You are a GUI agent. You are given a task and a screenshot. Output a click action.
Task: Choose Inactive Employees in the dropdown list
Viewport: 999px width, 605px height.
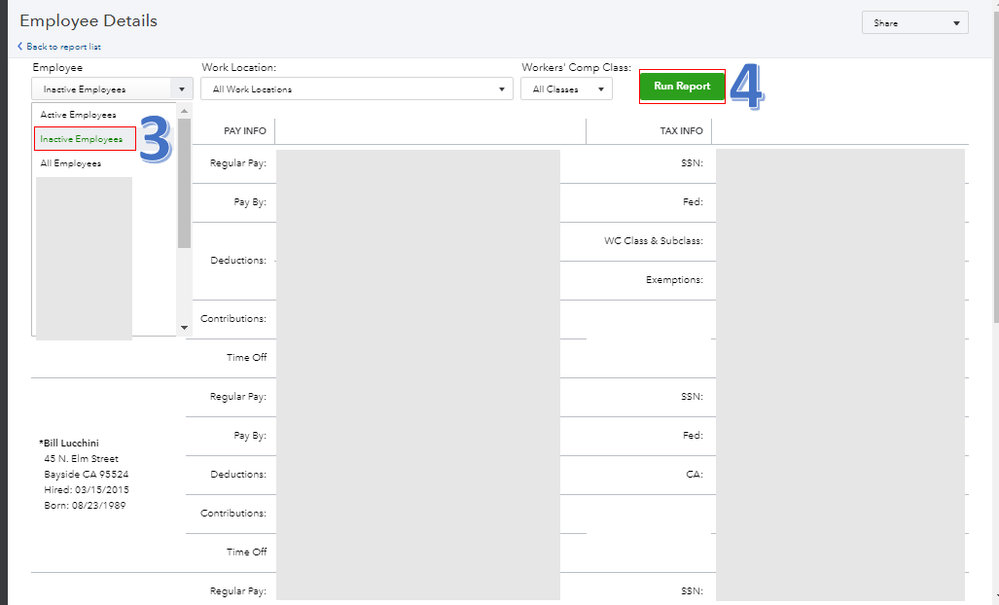tap(84, 139)
